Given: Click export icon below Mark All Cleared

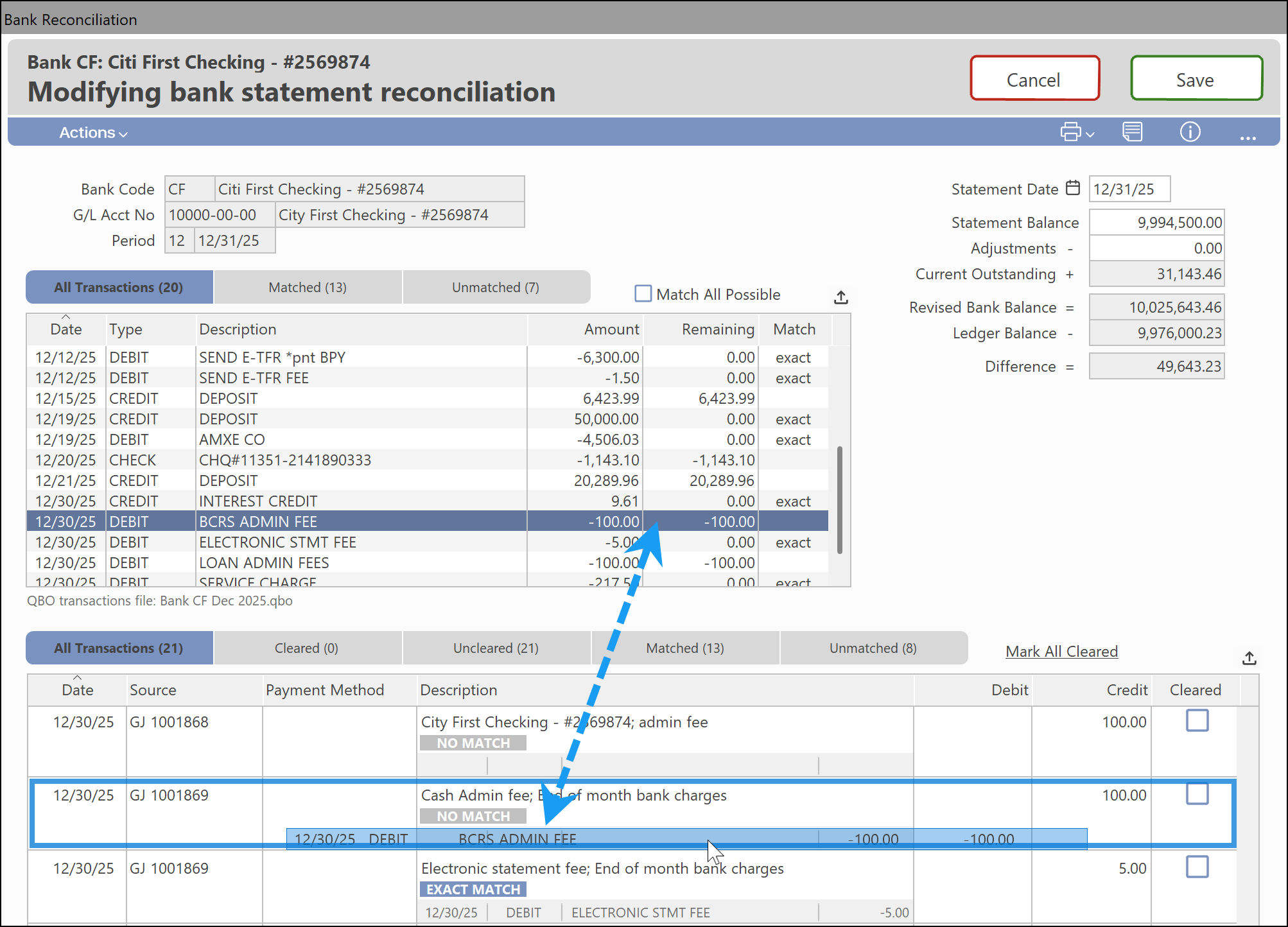Looking at the screenshot, I should coord(1249,658).
